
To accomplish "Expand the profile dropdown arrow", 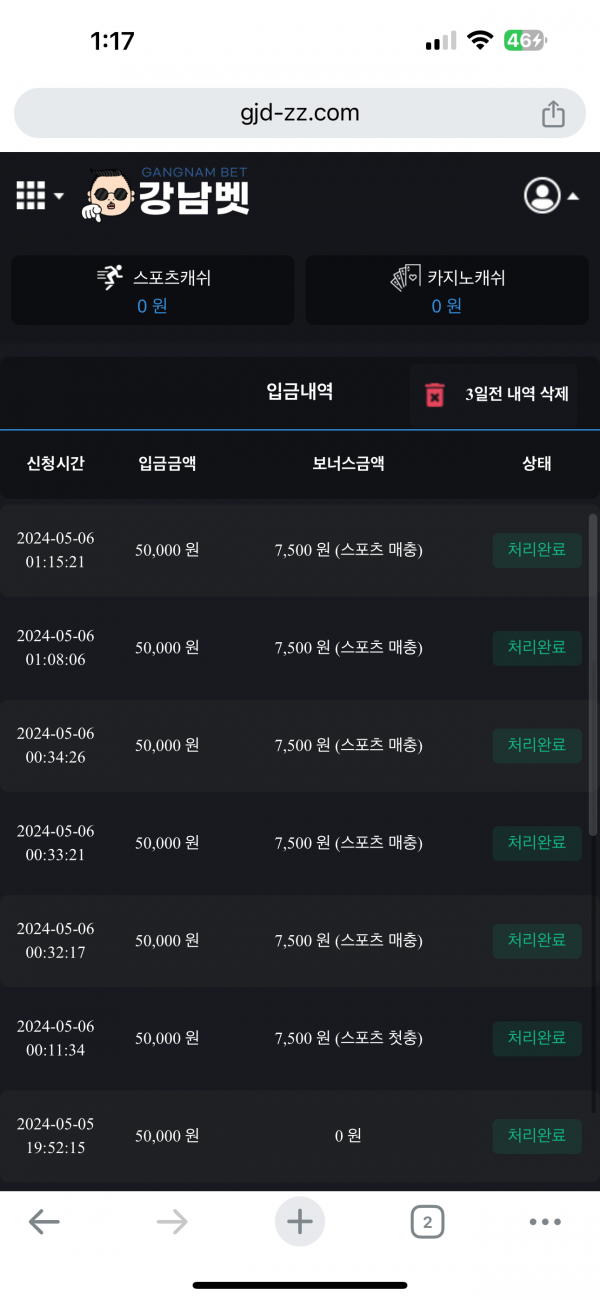I will (x=573, y=196).
